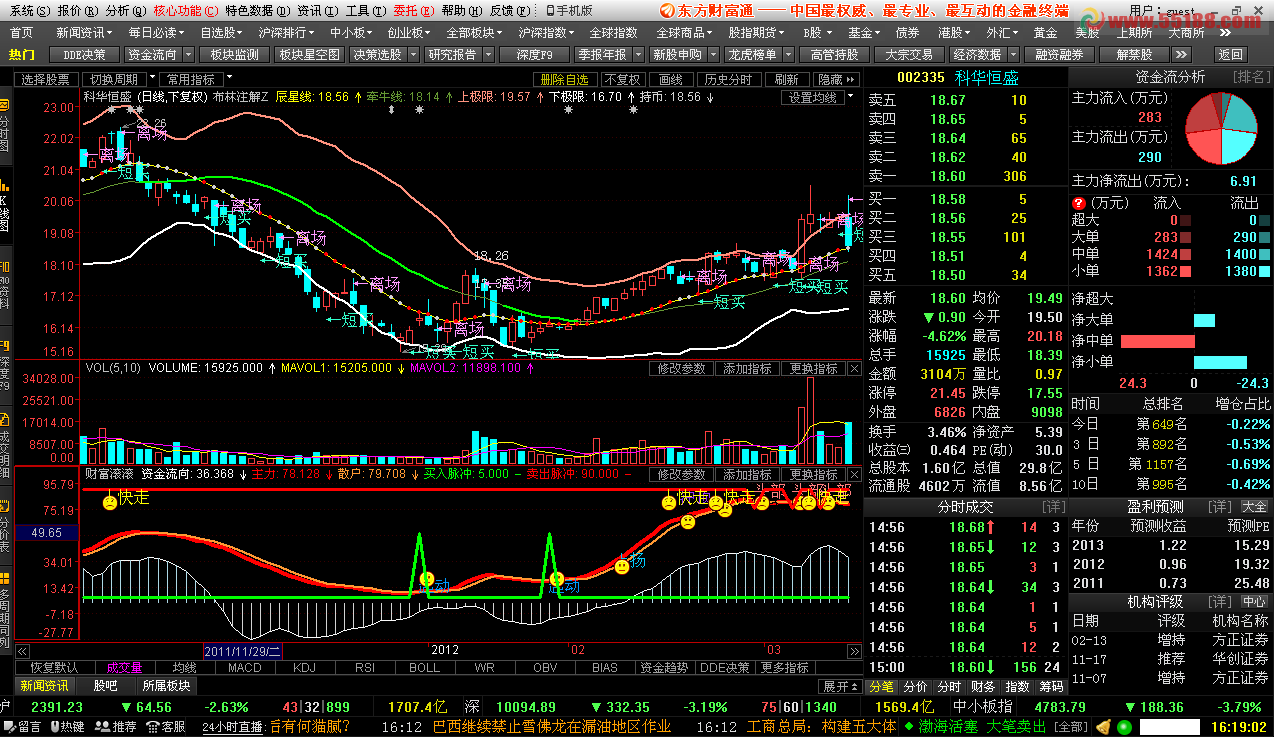Open the 研究报告 dropdown arrow
The image size is (1274, 737).
coord(488,54)
